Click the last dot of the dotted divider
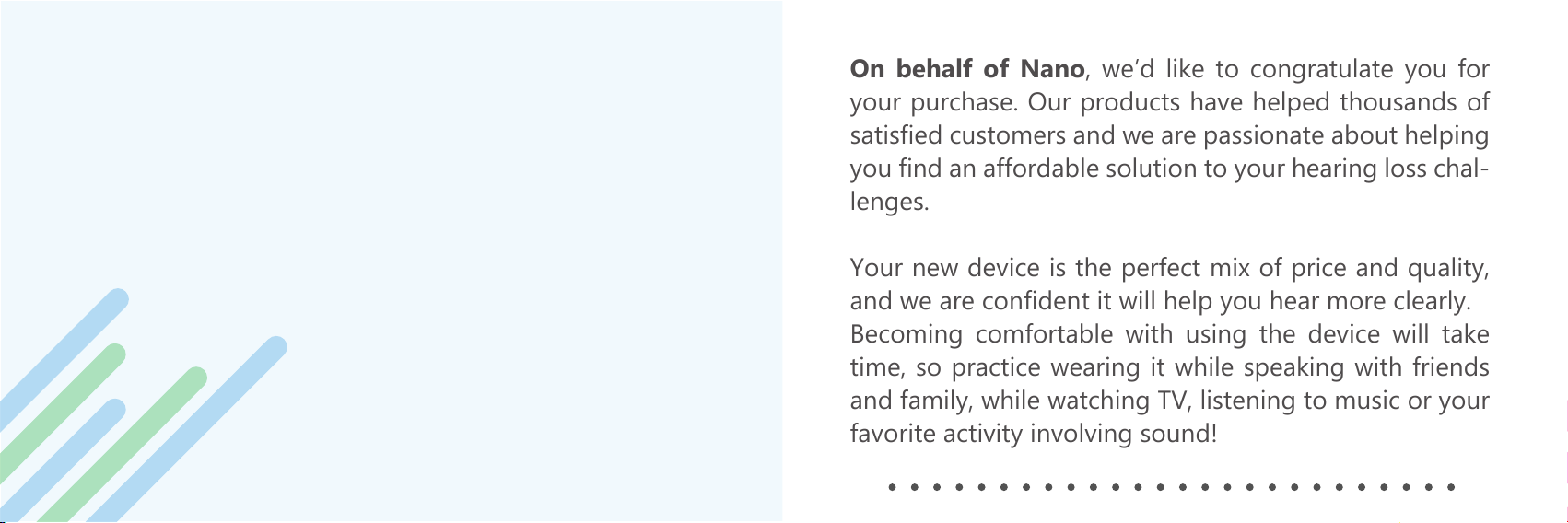 tap(1450, 486)
